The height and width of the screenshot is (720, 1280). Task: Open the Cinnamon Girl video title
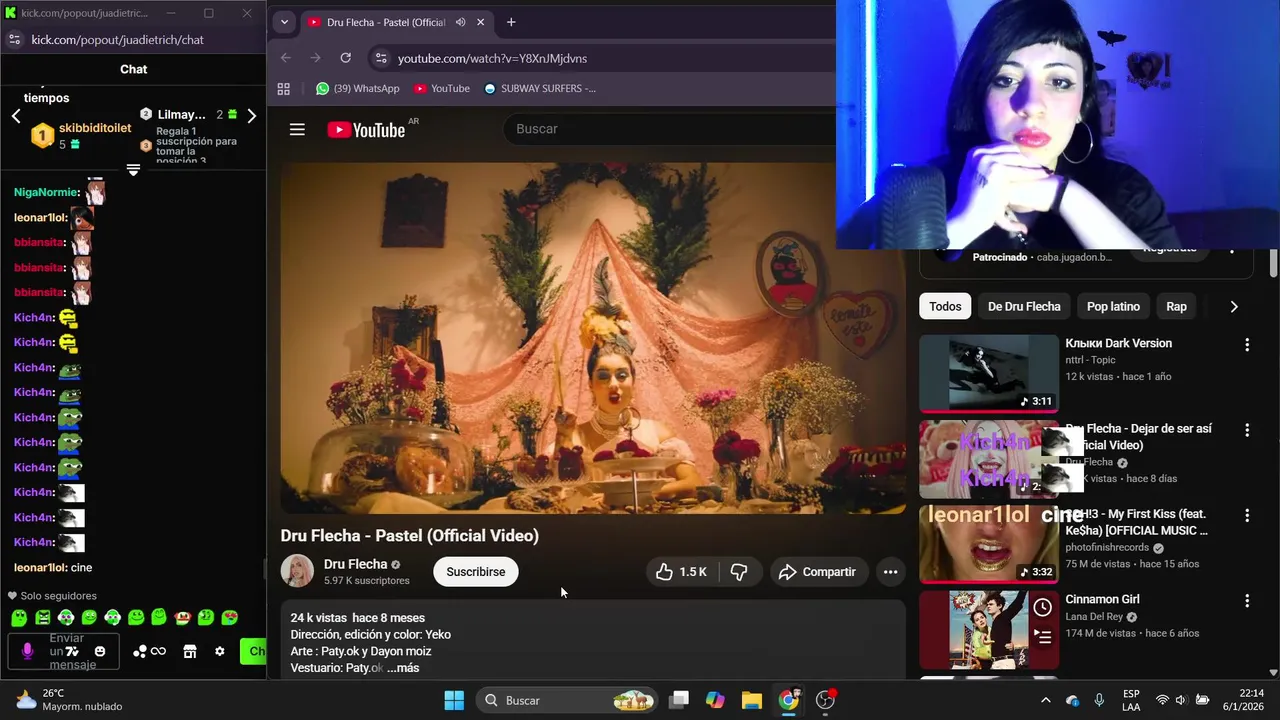[x=1102, y=599]
